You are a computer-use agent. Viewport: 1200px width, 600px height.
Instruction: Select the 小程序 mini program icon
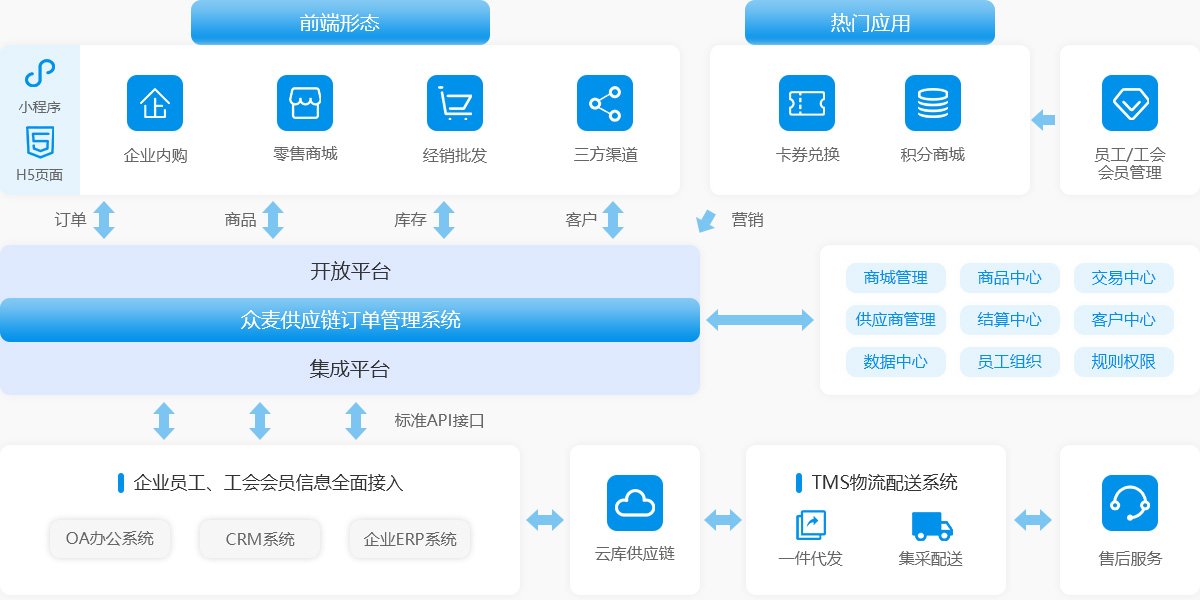pos(40,74)
